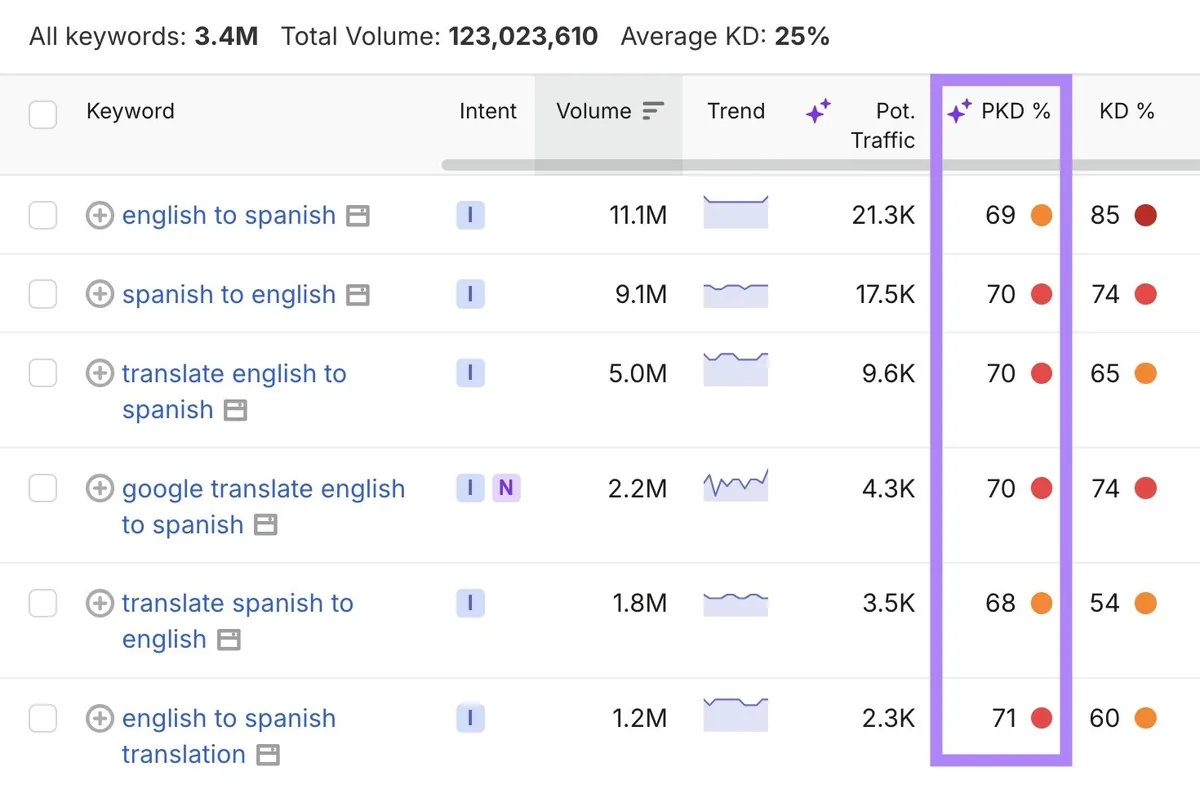Click sparkle icon next to PKD %
The width and height of the screenshot is (1200, 789).
[959, 112]
